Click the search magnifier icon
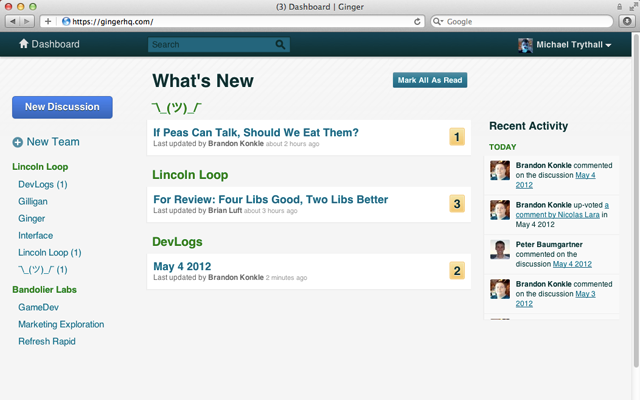Image resolution: width=640 pixels, height=400 pixels. pyautogui.click(x=280, y=44)
